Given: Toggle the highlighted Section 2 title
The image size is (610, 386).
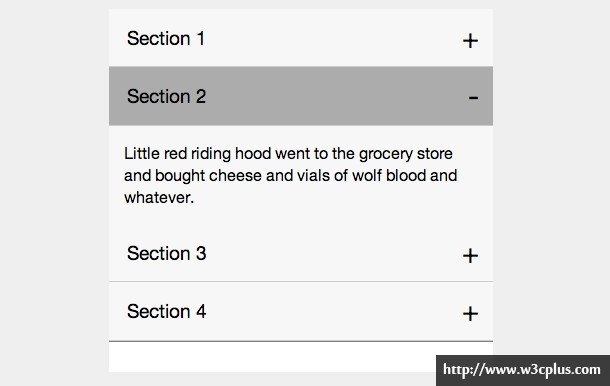Looking at the screenshot, I should pyautogui.click(x=166, y=96).
